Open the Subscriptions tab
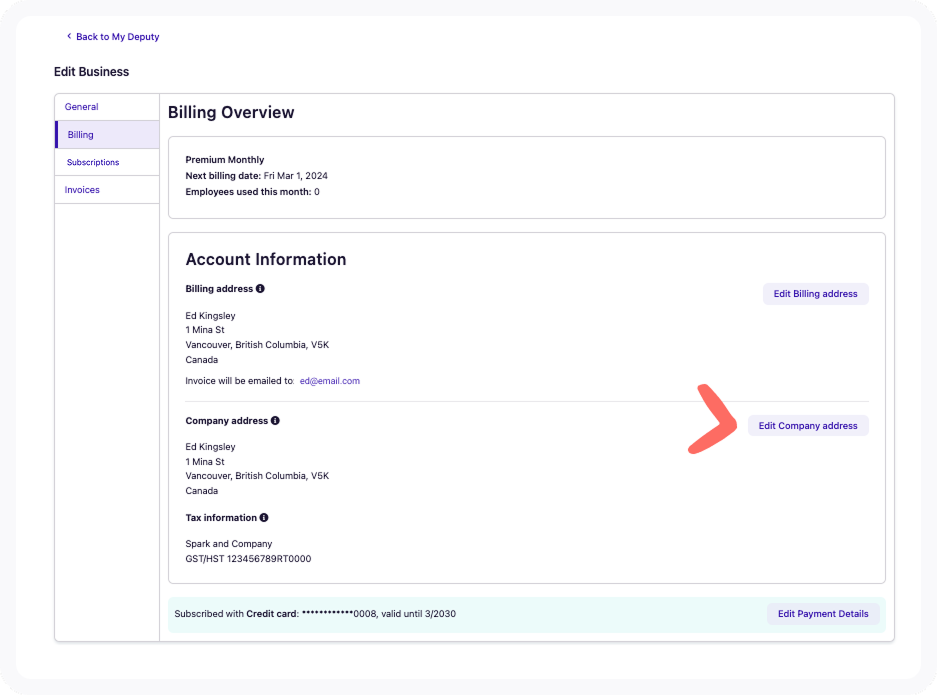 pos(93,162)
